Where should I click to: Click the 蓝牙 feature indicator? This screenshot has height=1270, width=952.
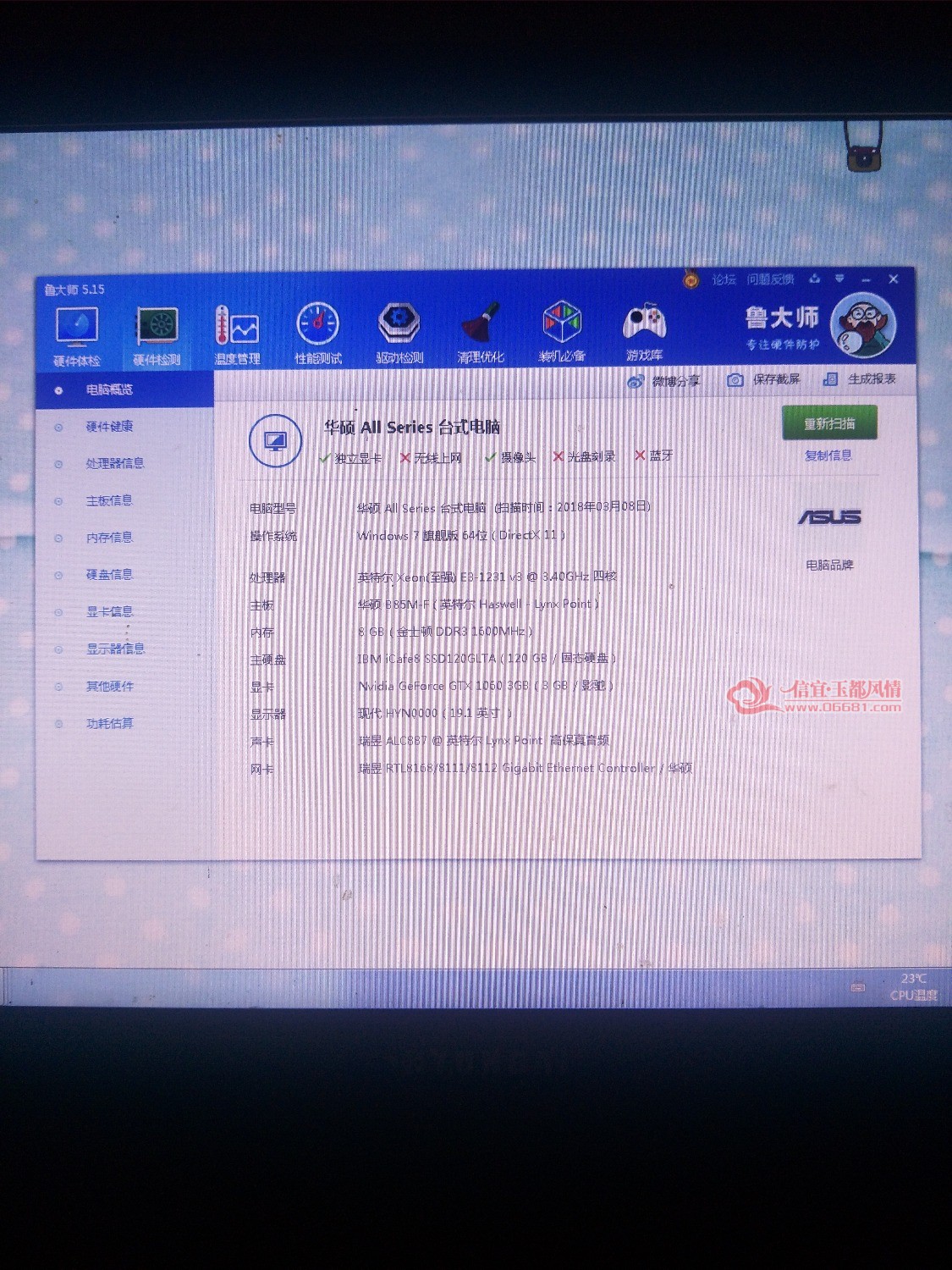click(x=654, y=456)
